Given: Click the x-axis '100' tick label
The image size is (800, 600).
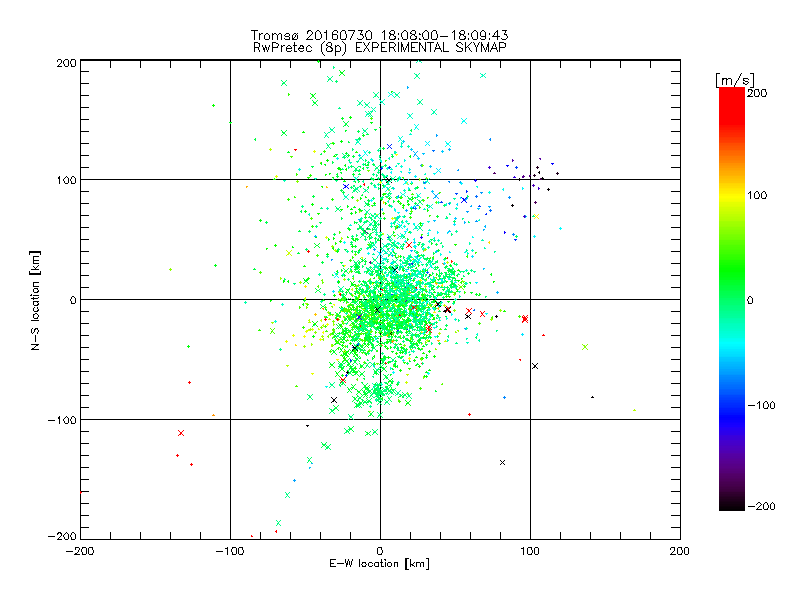Looking at the screenshot, I should tap(530, 551).
